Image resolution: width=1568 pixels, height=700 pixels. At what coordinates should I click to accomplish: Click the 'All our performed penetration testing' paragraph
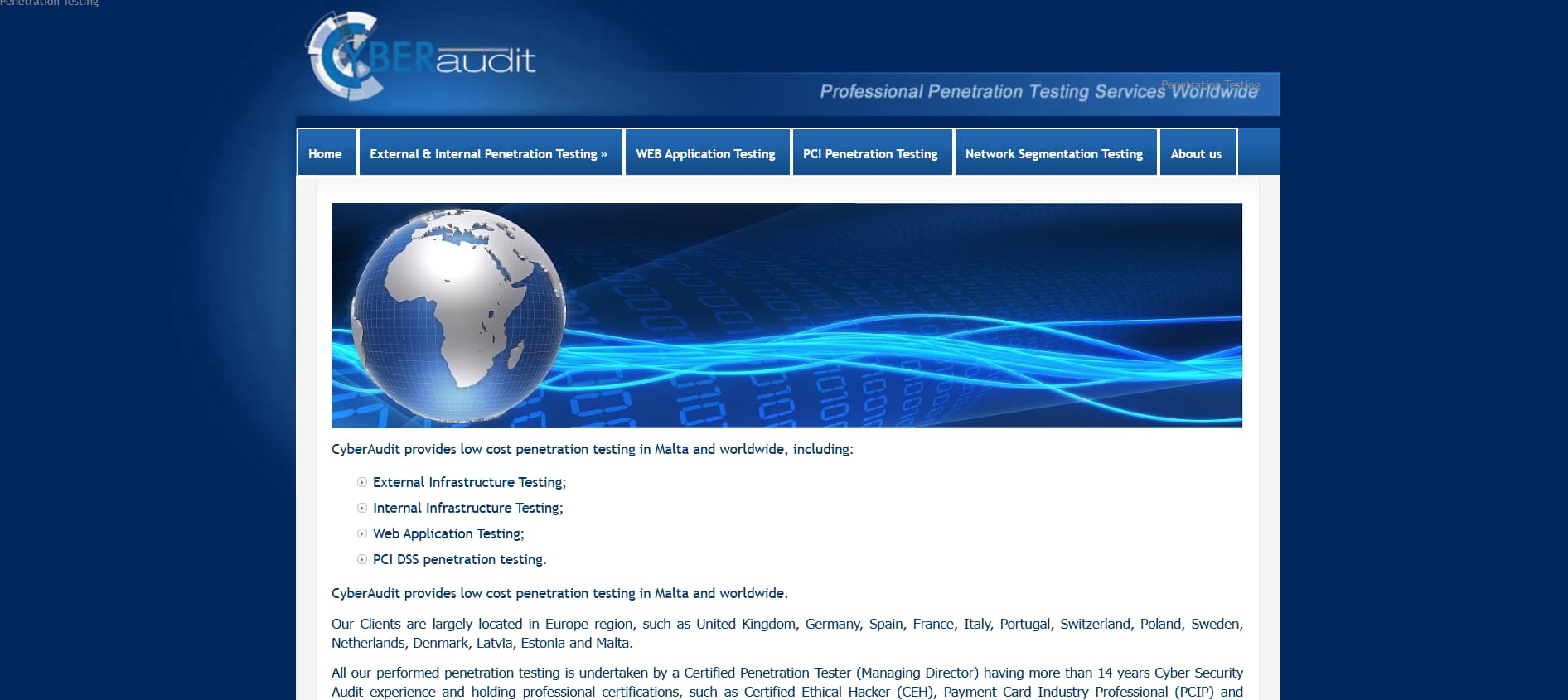coord(786,682)
